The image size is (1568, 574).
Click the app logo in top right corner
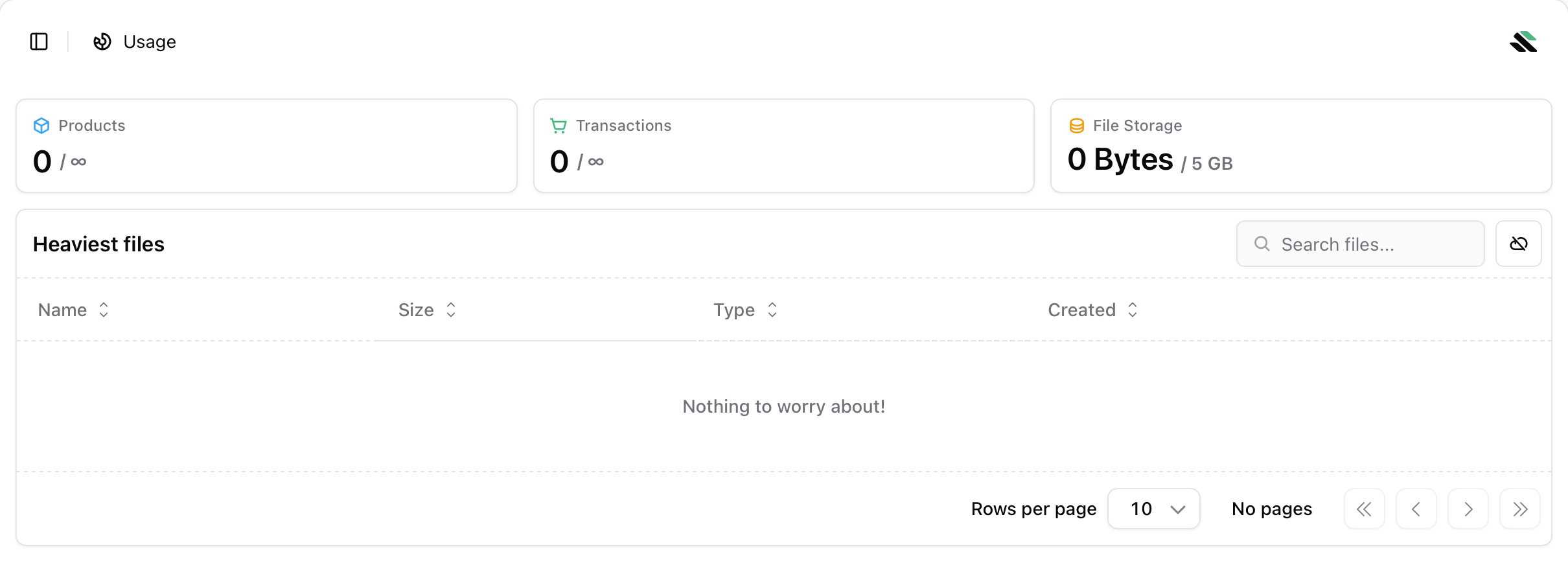(x=1523, y=41)
